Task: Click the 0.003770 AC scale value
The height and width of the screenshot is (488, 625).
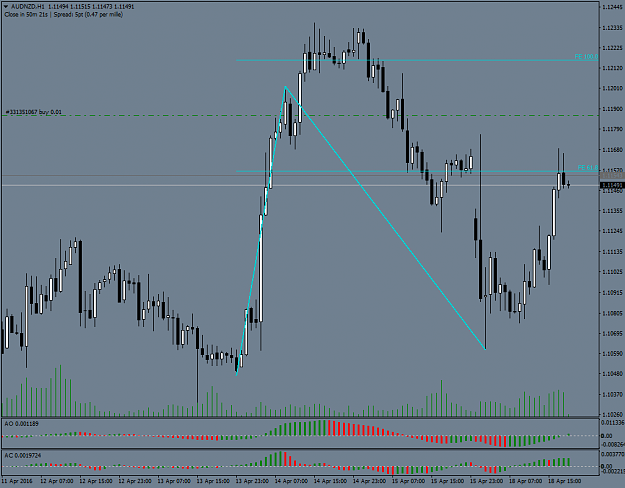Action: [x=613, y=454]
